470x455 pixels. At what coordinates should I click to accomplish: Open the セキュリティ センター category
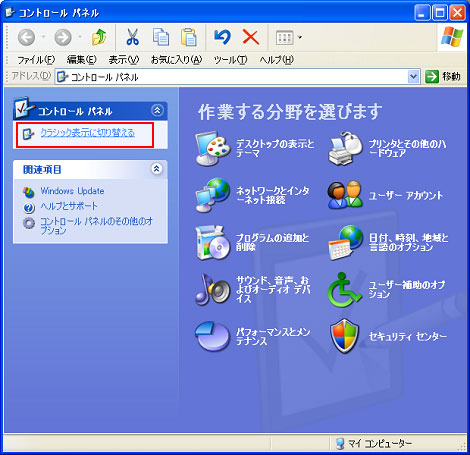tap(407, 336)
